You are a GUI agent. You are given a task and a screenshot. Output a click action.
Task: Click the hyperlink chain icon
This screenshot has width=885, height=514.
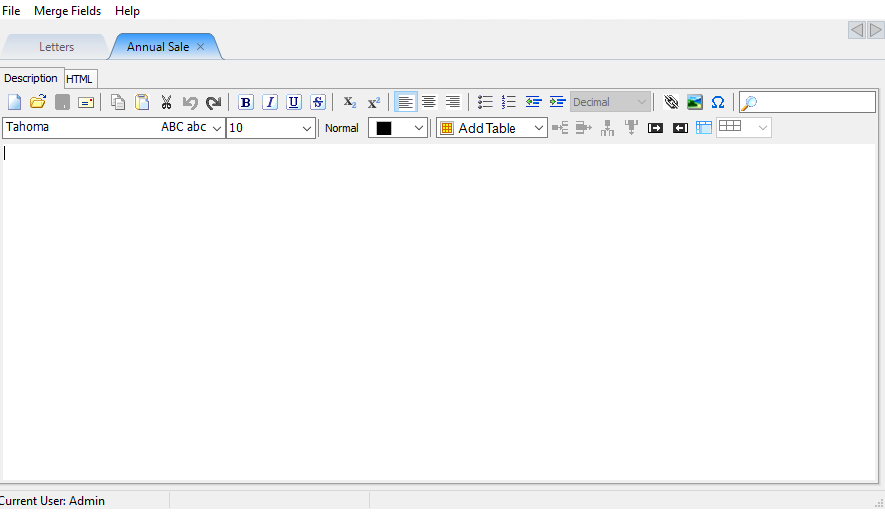[x=671, y=102]
